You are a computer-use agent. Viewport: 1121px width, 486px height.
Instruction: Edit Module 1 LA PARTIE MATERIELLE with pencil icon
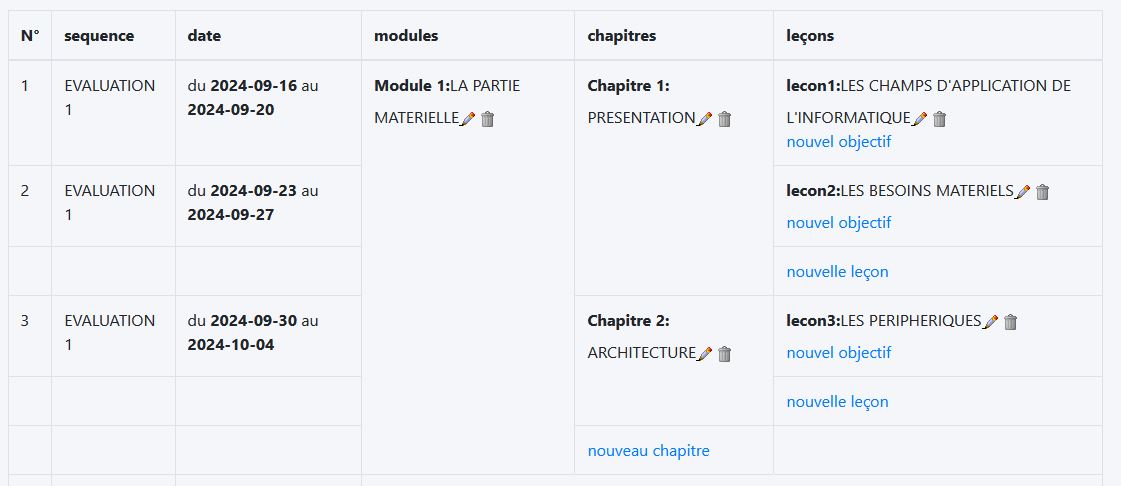tap(468, 119)
